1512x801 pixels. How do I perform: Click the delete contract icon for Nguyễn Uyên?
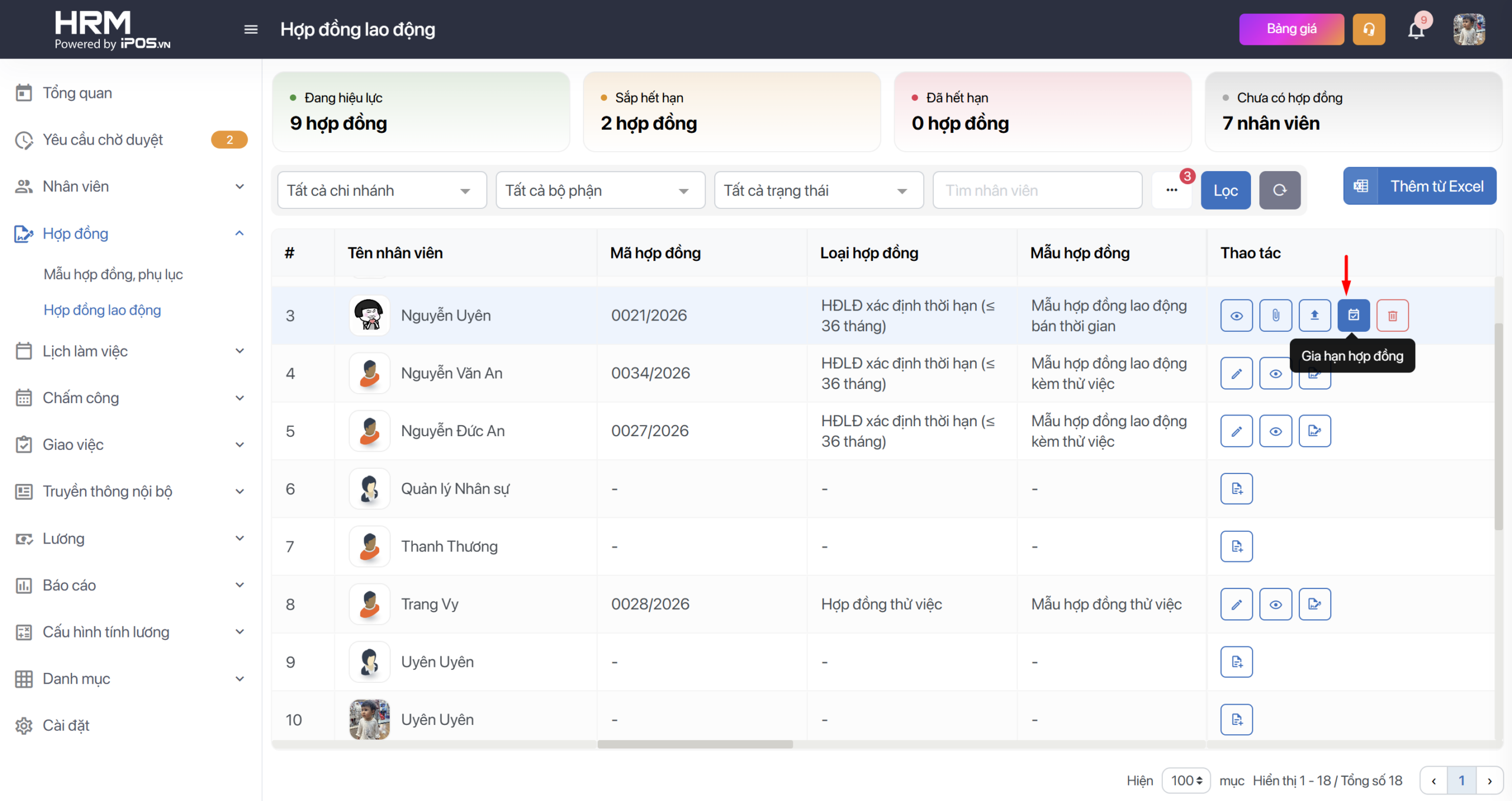(x=1392, y=315)
